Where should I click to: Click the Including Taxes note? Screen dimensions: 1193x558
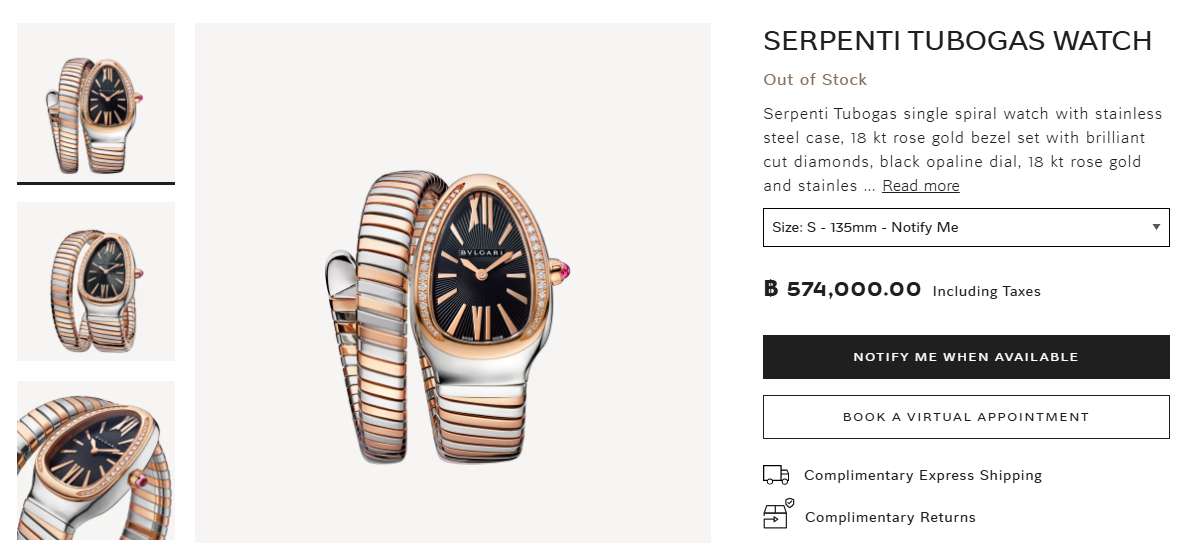(x=986, y=292)
